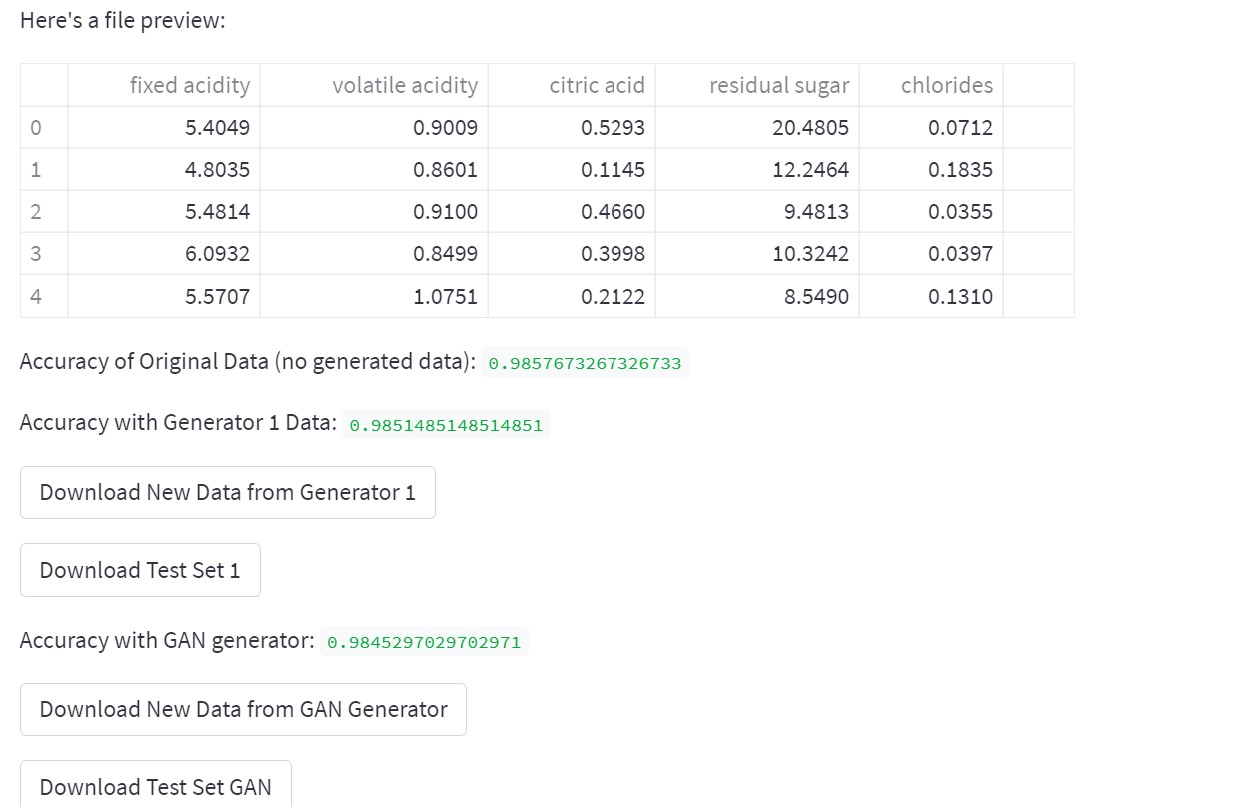Select row index 3 in the table
Viewport: 1233px width, 807px height.
pyautogui.click(x=37, y=254)
